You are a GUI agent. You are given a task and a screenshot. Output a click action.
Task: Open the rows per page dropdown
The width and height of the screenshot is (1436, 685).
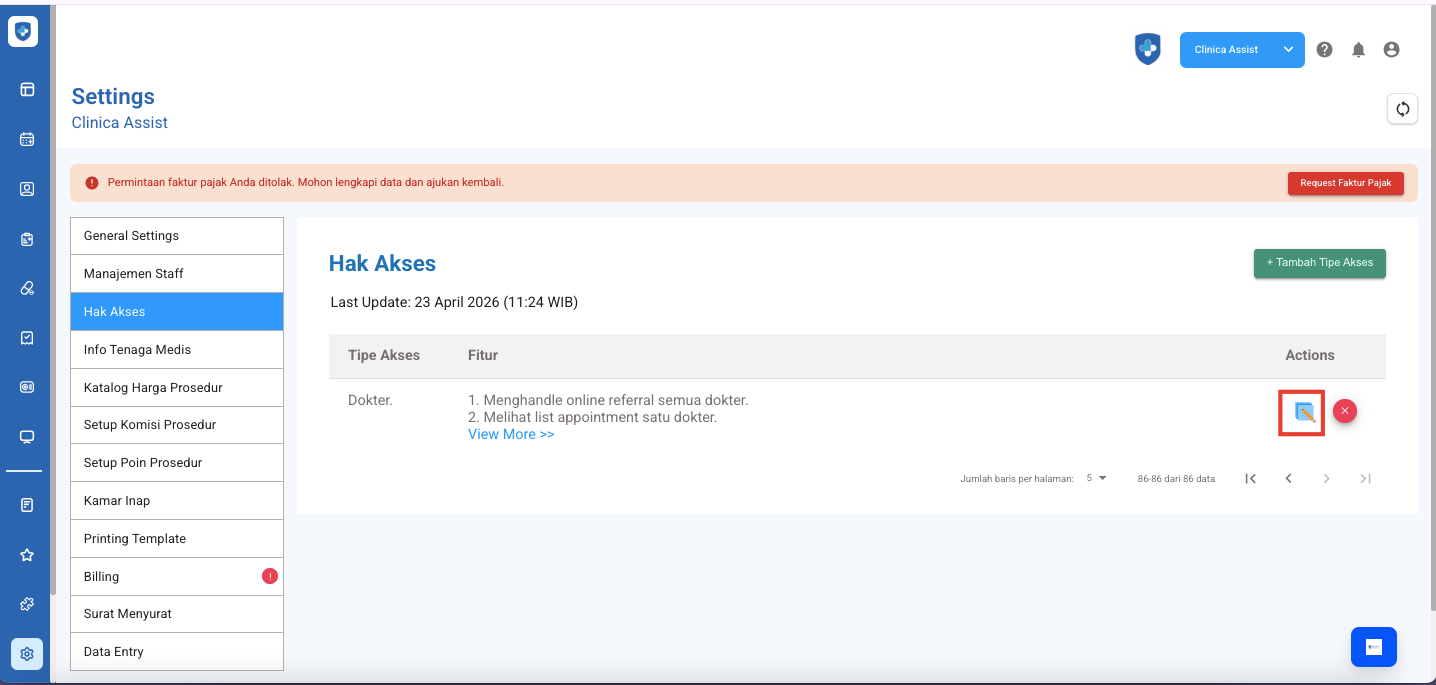click(1097, 478)
